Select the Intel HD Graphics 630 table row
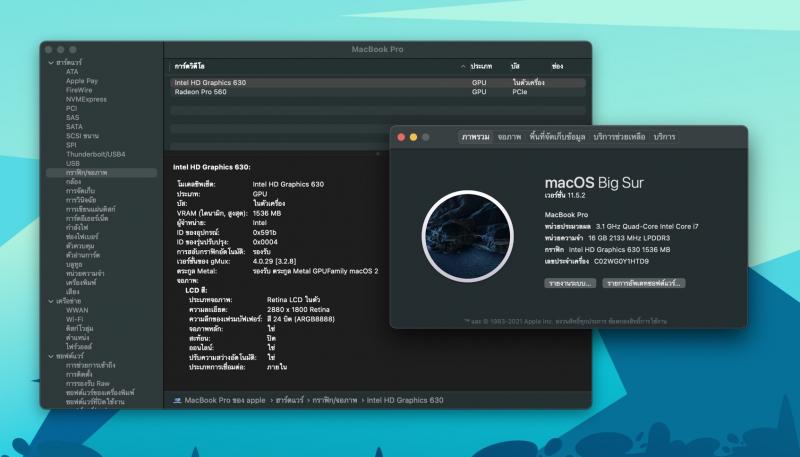This screenshot has height=457, width=800. click(378, 83)
